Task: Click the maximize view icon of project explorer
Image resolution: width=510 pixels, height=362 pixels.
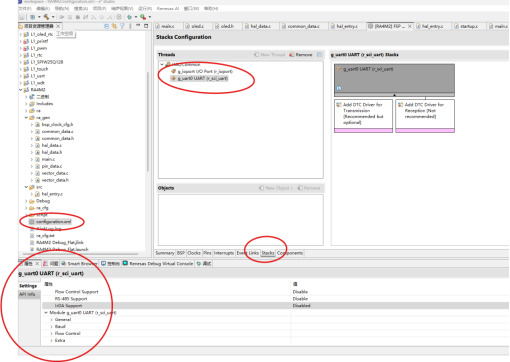Action: point(146,26)
